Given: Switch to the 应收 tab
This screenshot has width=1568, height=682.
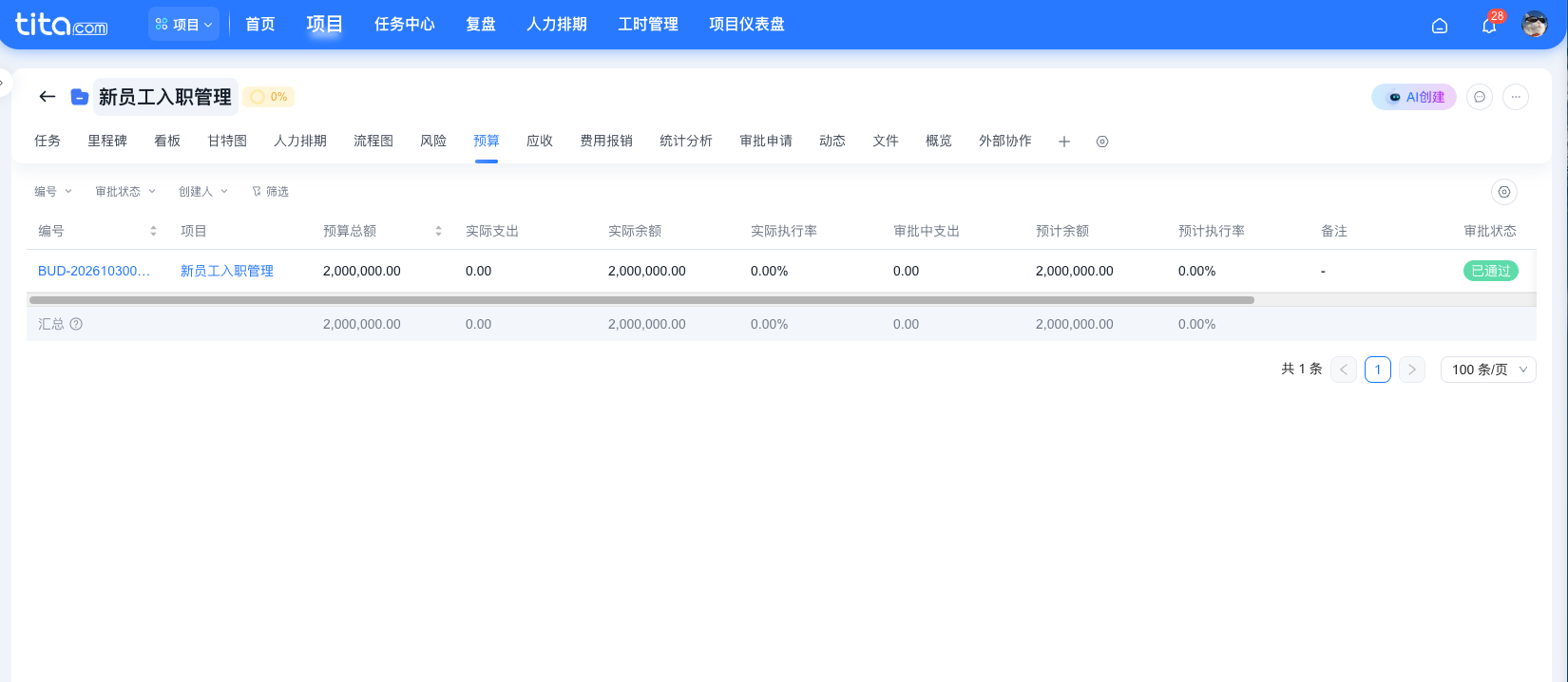Looking at the screenshot, I should [540, 141].
